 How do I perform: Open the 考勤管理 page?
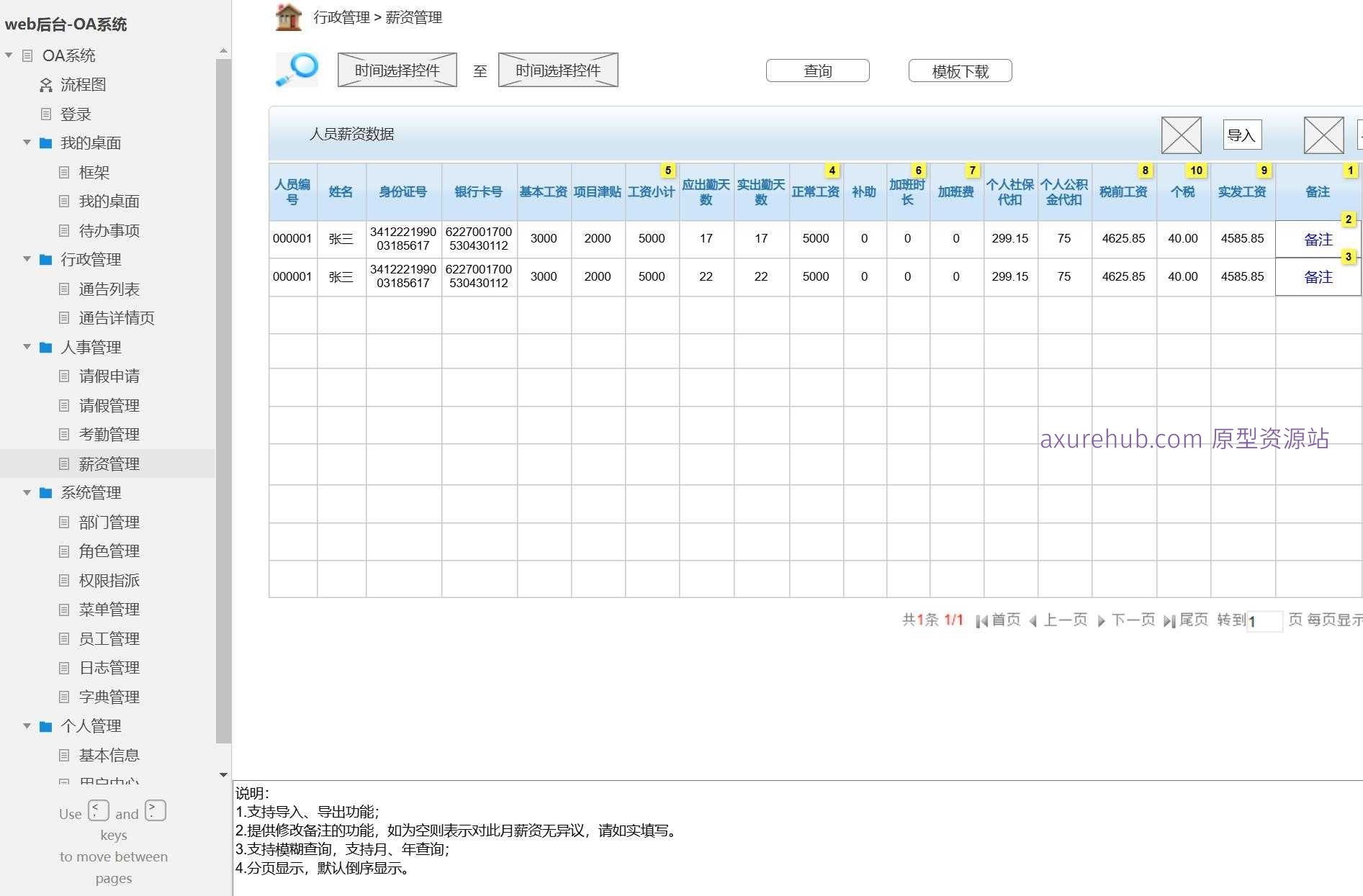109,434
